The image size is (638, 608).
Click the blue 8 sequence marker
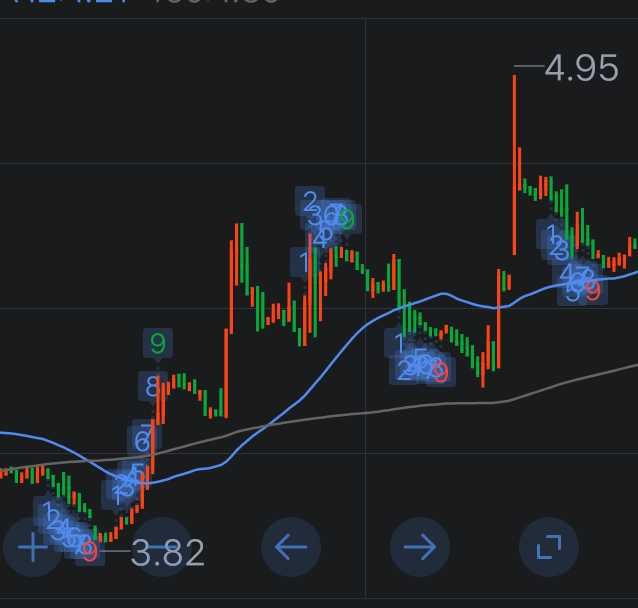152,386
